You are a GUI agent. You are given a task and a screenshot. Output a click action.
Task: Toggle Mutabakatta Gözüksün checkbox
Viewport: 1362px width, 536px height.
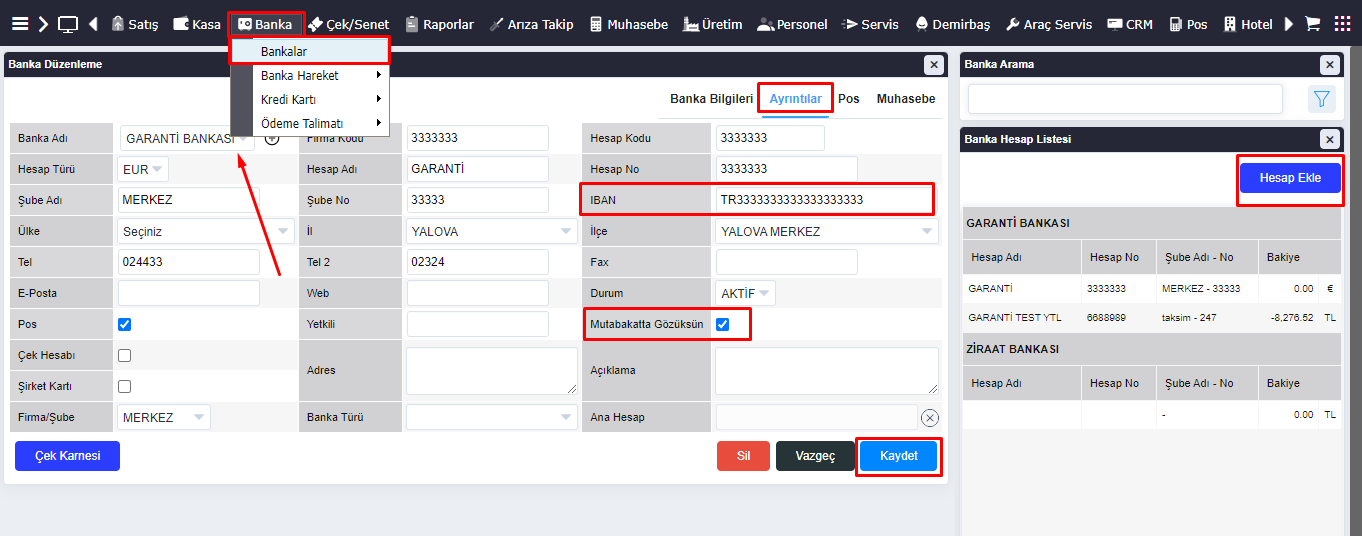click(x=722, y=324)
